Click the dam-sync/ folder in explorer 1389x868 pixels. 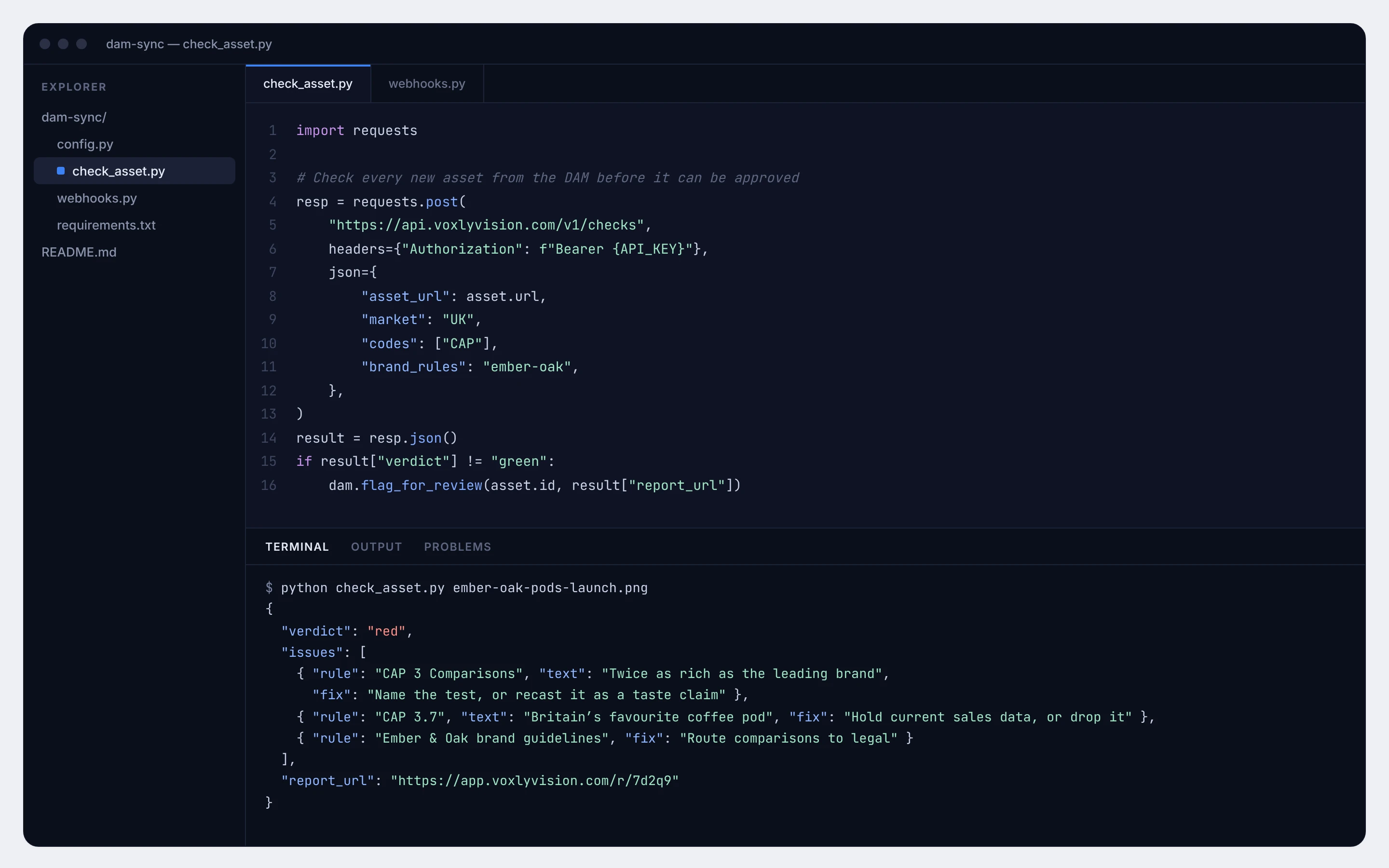coord(74,117)
